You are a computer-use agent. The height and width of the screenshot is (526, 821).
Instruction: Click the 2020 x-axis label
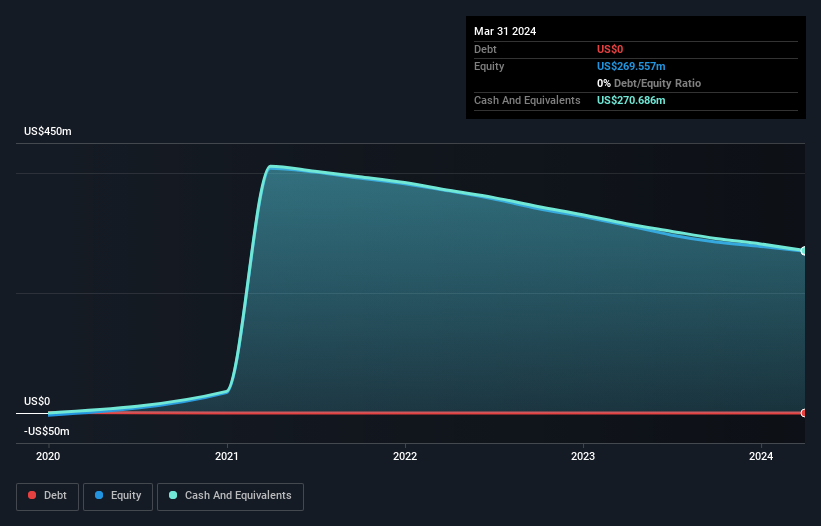[x=48, y=456]
